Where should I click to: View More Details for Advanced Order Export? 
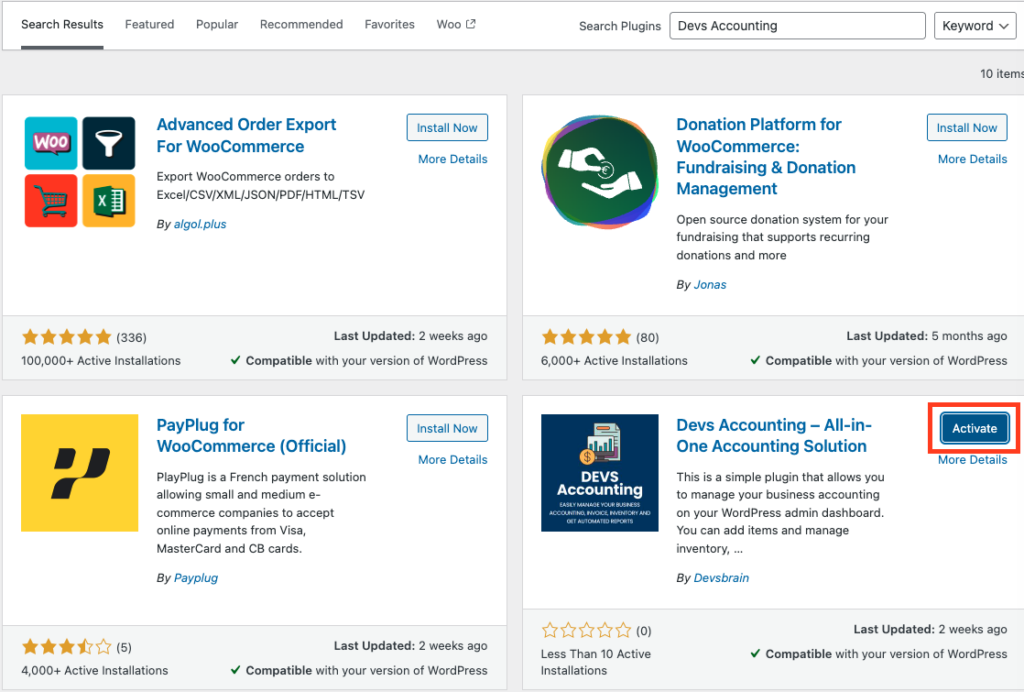pyautogui.click(x=453, y=159)
